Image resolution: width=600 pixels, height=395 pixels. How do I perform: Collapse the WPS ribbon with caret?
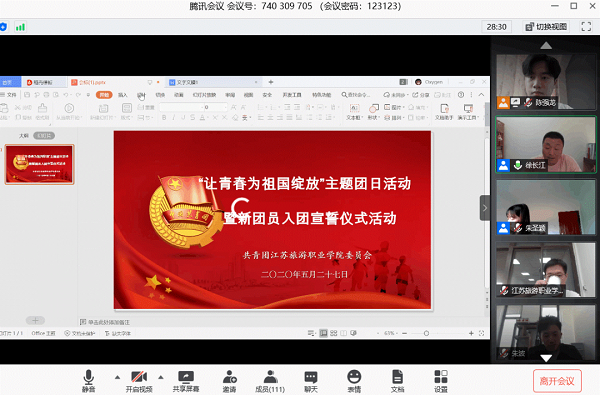point(481,95)
